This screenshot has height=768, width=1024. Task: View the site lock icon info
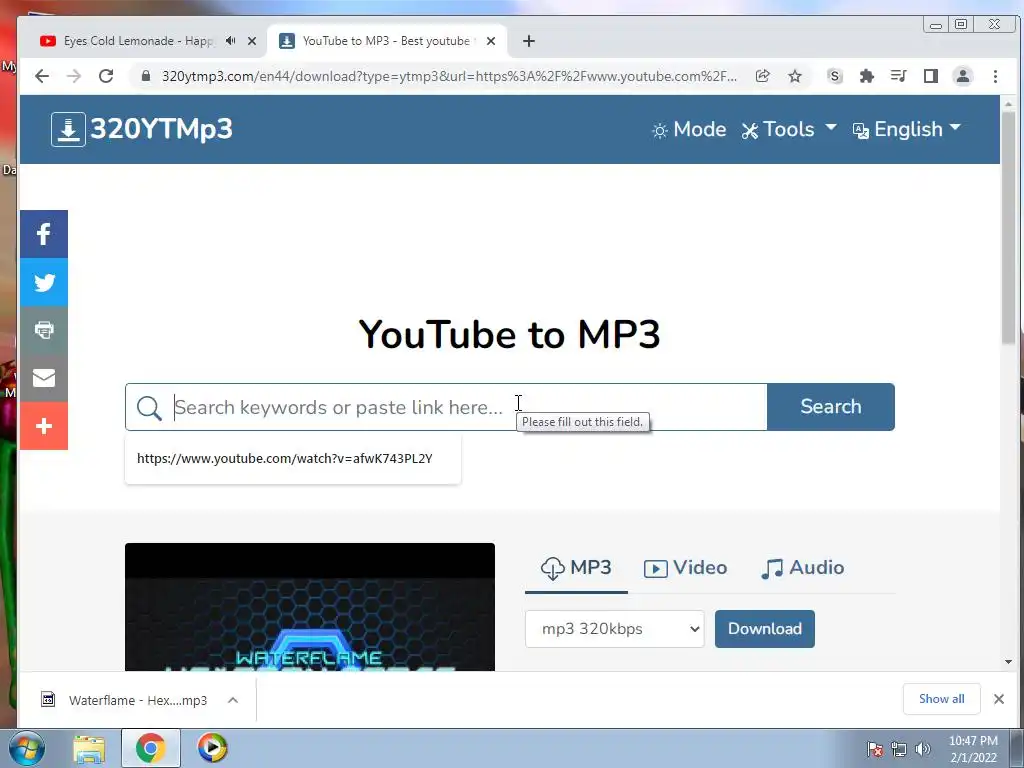146,76
